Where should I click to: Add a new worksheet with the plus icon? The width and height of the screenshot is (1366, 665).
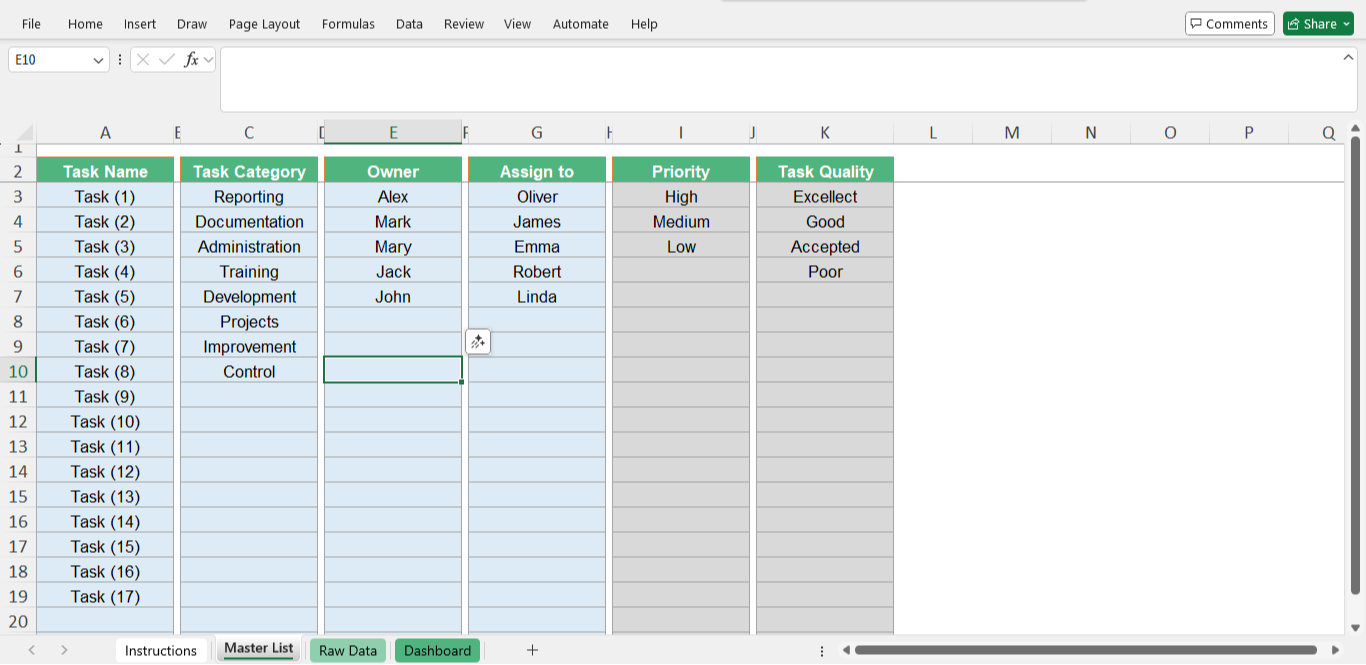click(532, 650)
